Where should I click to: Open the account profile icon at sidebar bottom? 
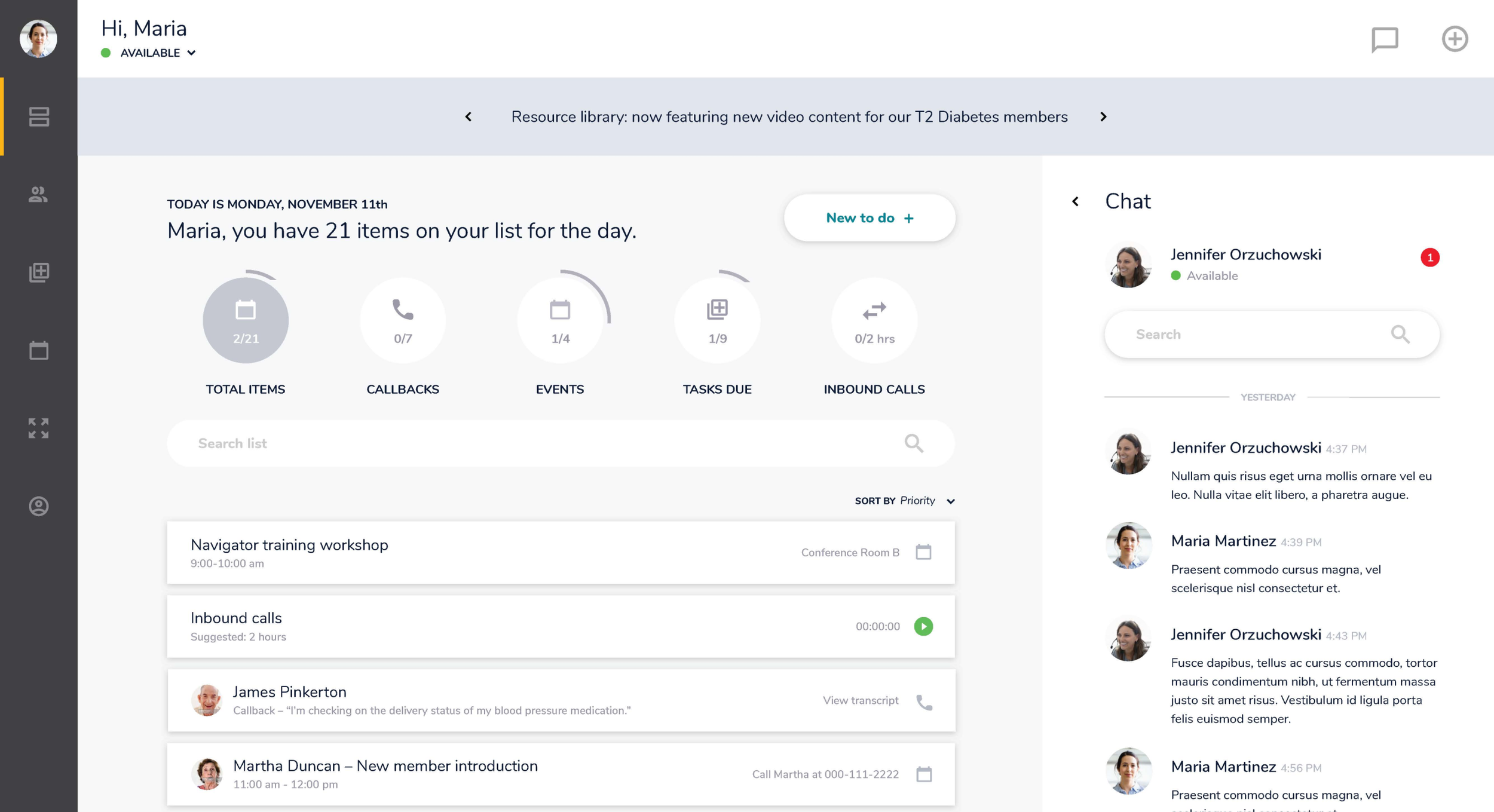click(38, 506)
